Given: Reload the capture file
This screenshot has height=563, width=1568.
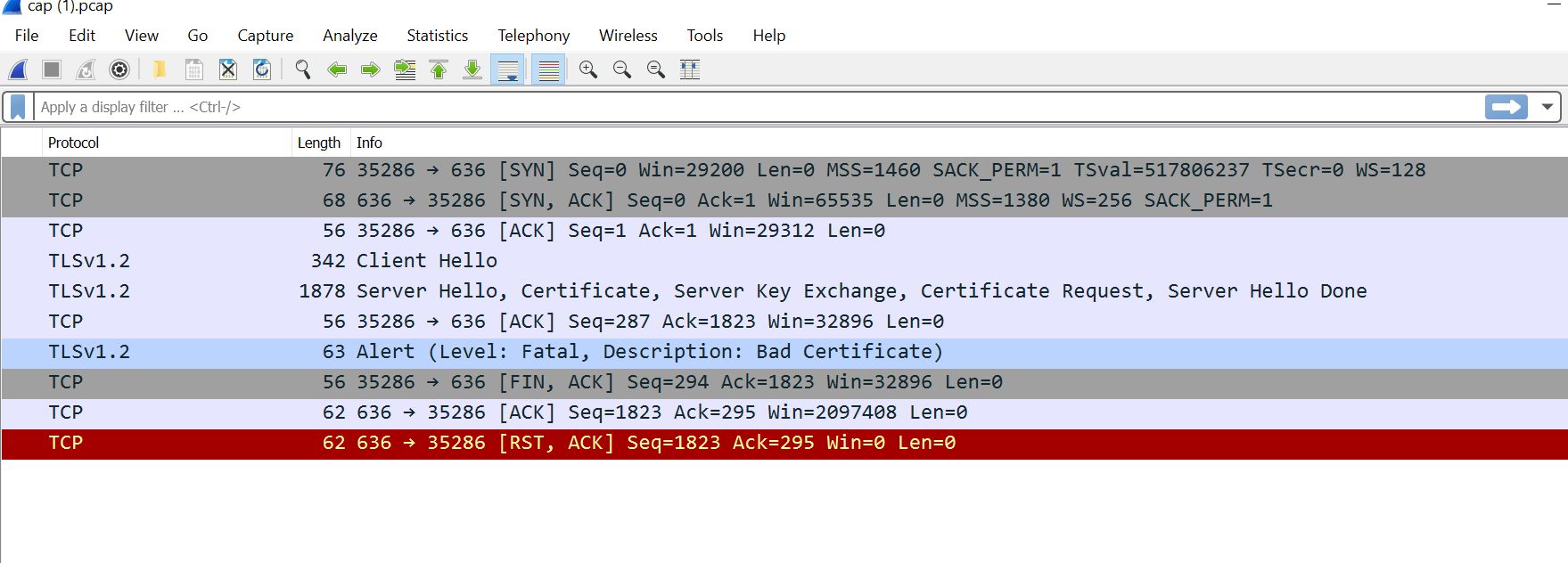Looking at the screenshot, I should (262, 69).
